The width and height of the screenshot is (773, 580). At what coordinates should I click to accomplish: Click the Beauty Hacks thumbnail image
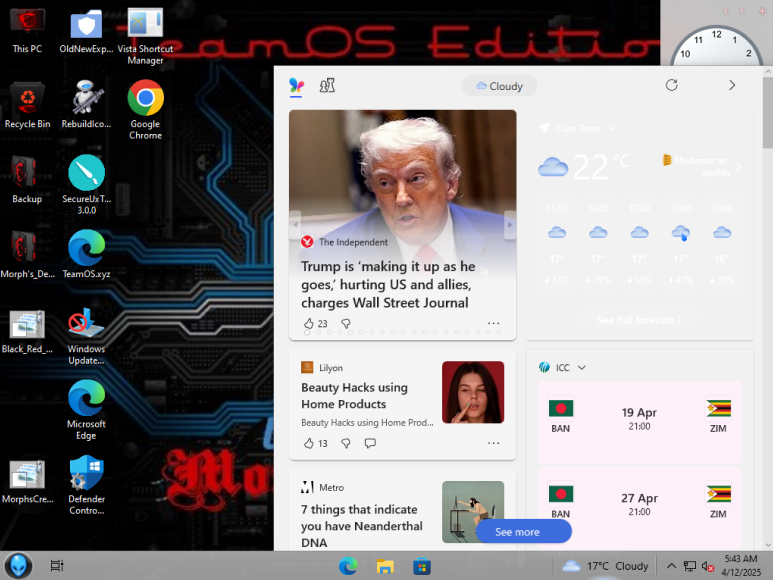coord(473,392)
